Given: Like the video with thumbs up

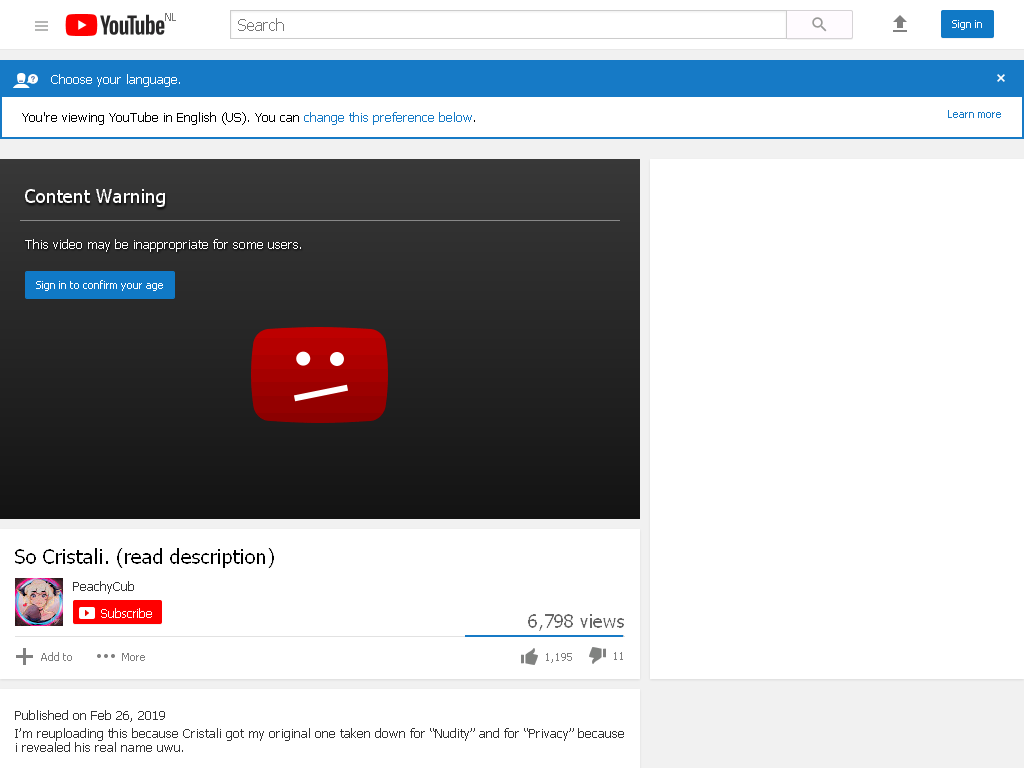Looking at the screenshot, I should [x=546, y=656].
